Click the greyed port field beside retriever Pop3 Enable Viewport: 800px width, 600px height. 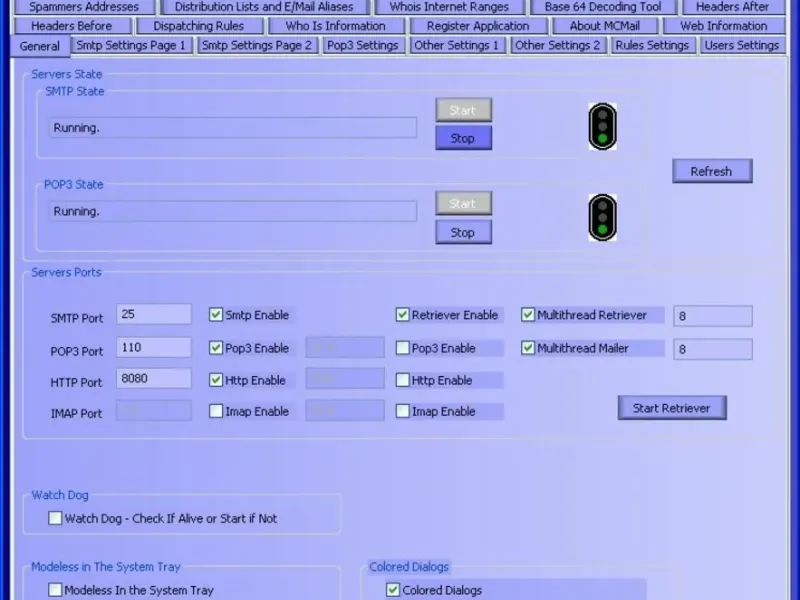coord(345,347)
